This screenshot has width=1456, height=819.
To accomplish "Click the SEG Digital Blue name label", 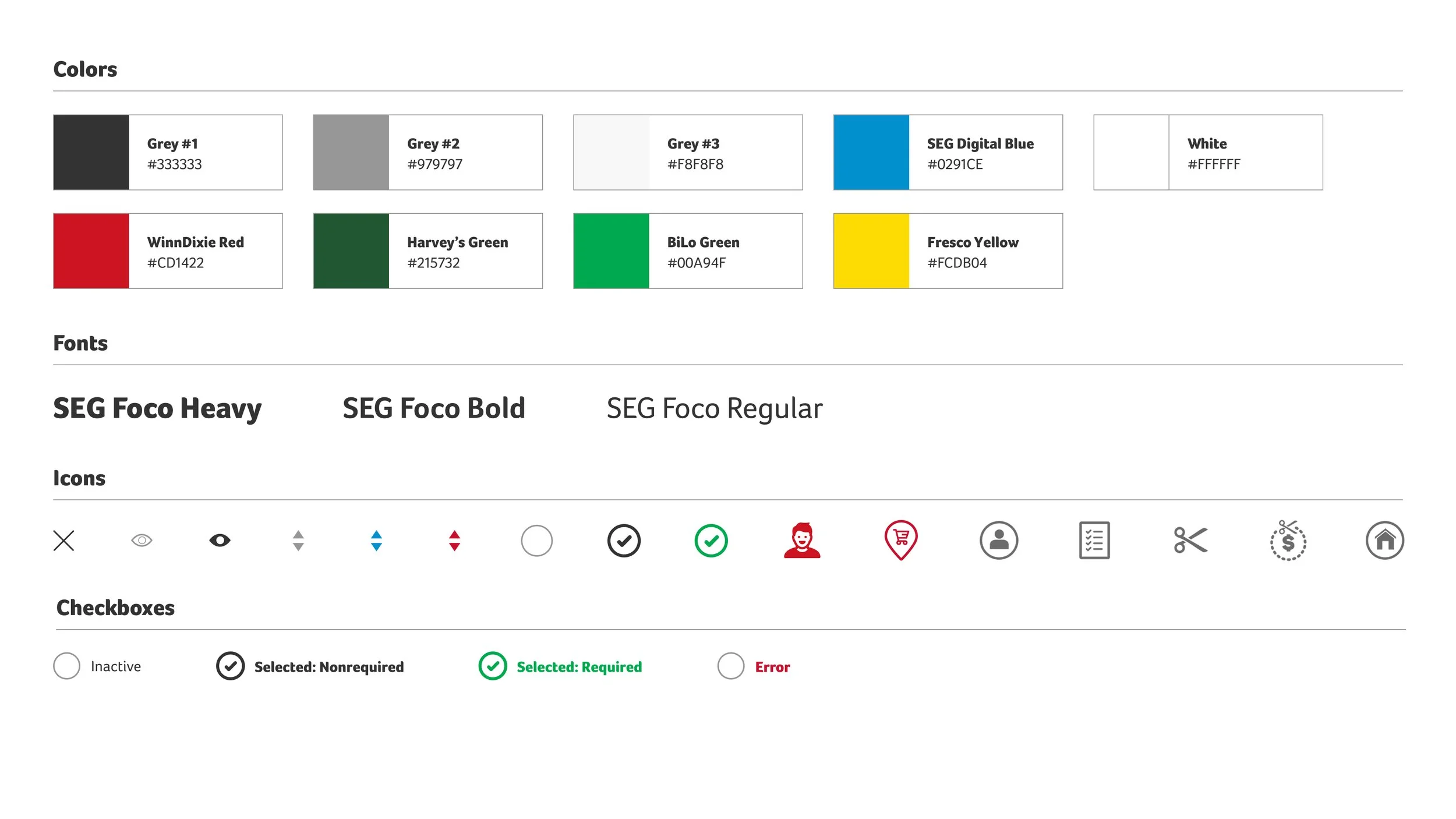I will tap(981, 144).
